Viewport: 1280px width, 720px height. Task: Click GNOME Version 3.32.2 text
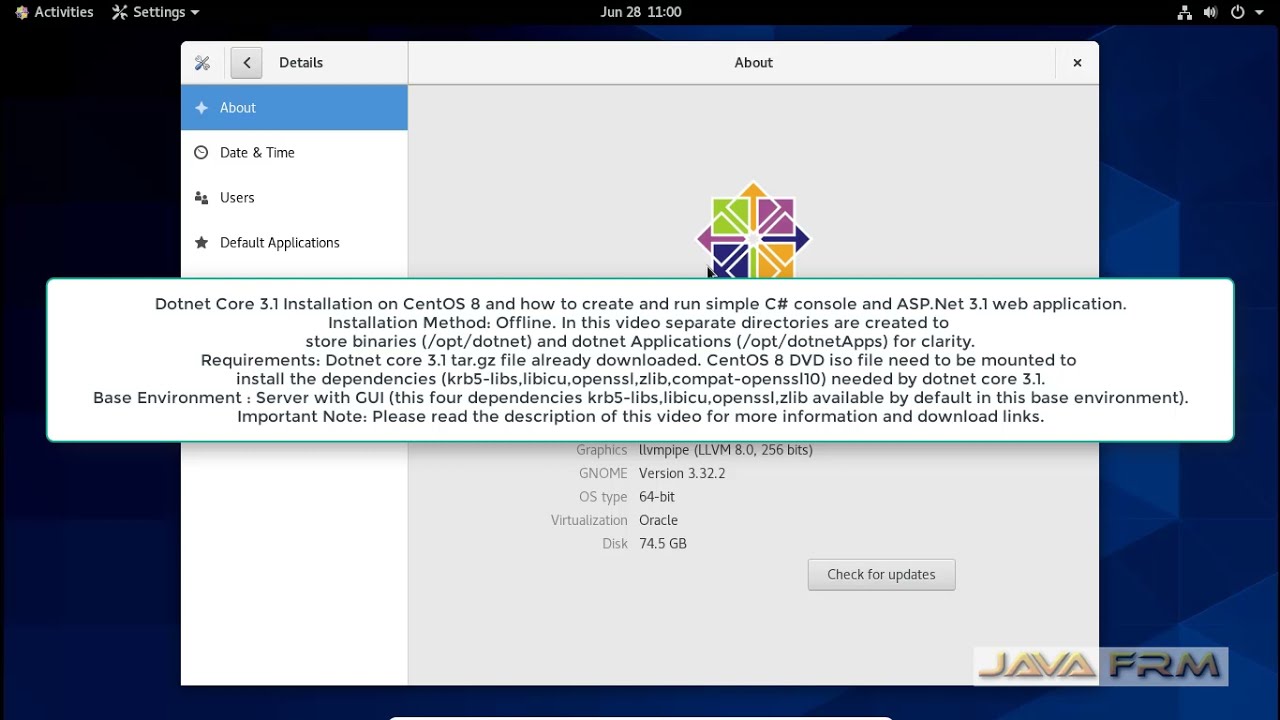tap(682, 473)
